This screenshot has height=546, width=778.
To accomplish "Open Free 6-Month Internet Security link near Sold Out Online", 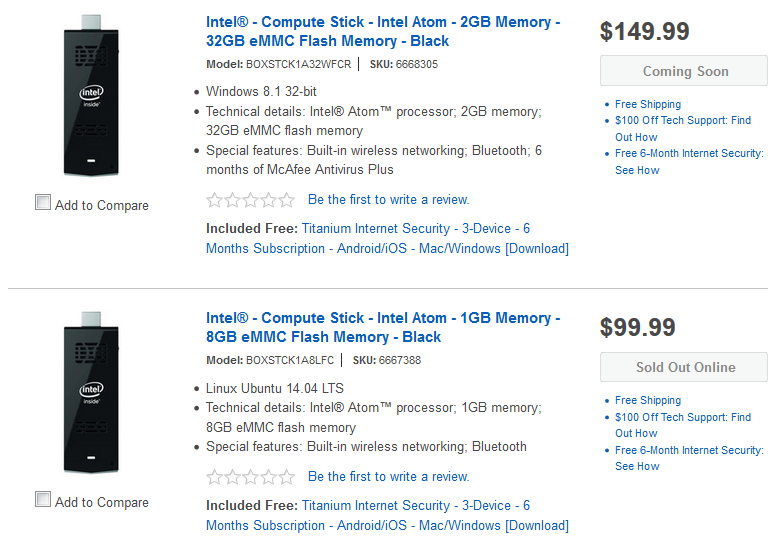I will (x=688, y=450).
